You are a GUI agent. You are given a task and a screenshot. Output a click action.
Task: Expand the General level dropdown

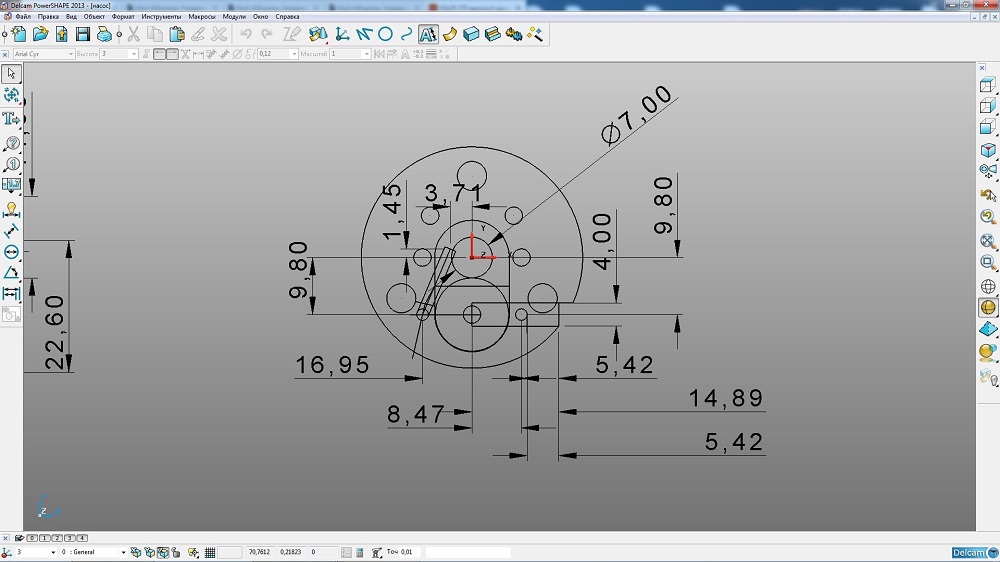pos(124,552)
